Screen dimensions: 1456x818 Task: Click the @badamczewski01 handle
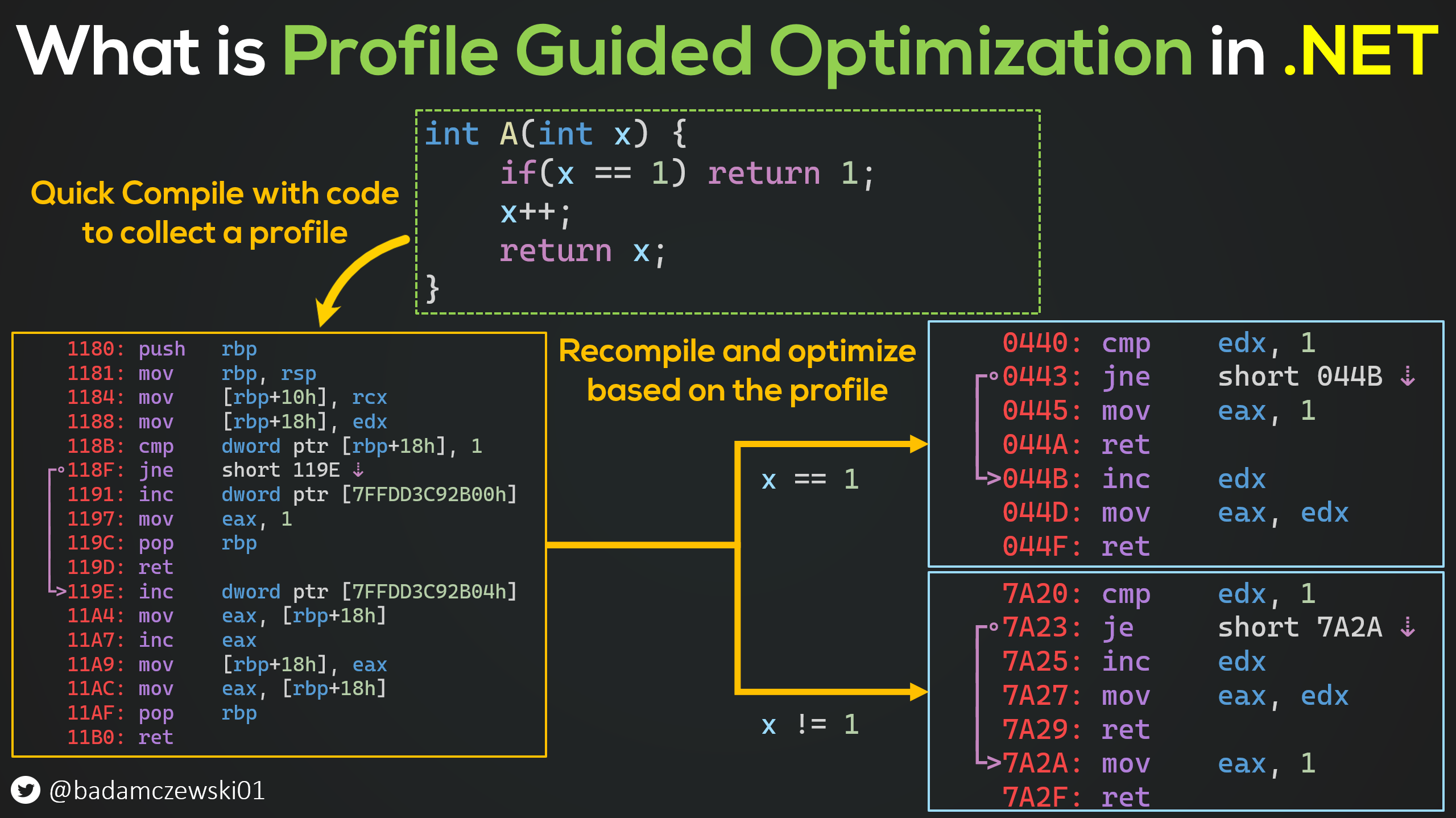[x=157, y=790]
